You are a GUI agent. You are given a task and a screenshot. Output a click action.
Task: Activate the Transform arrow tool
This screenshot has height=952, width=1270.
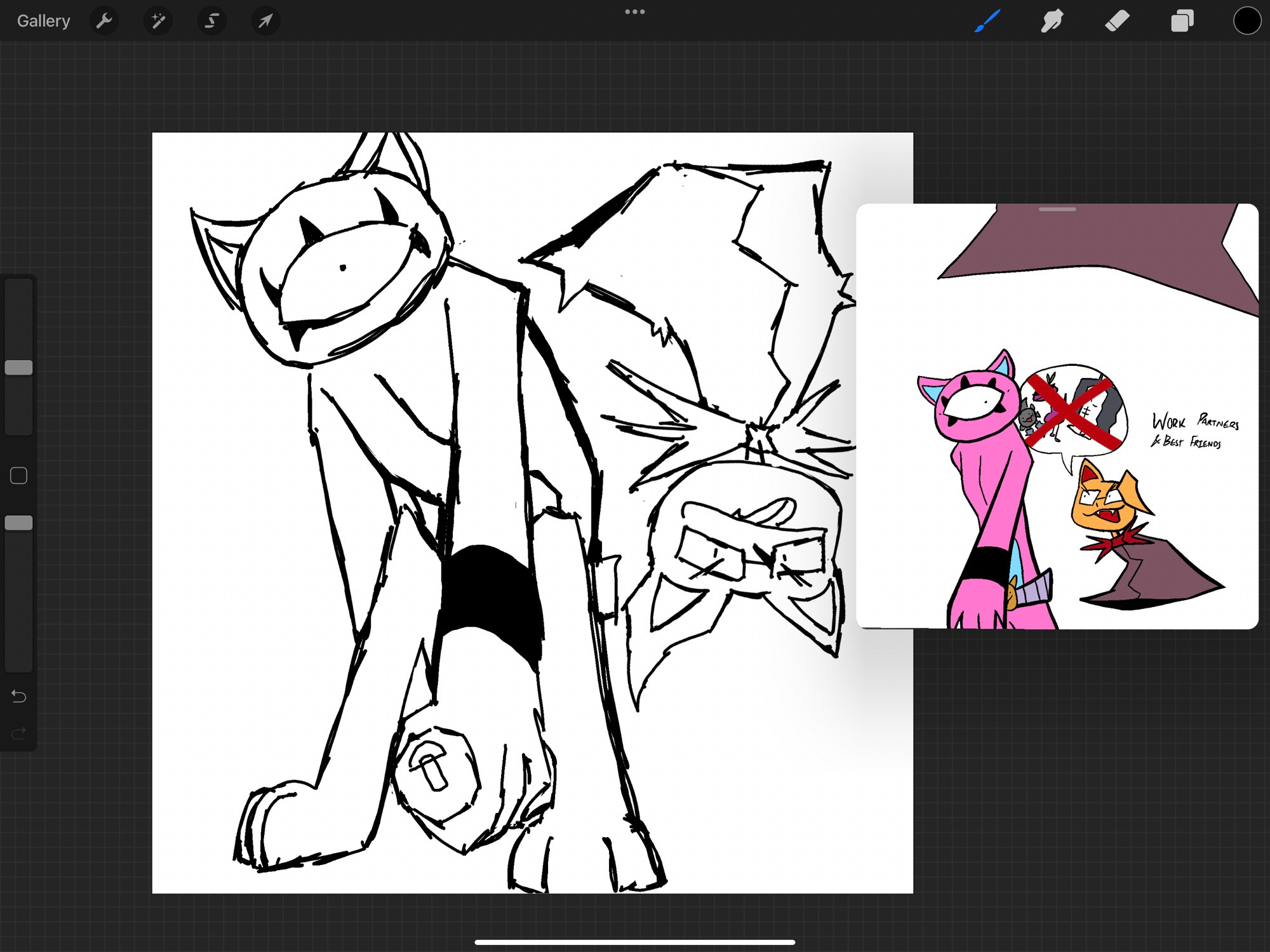265,21
